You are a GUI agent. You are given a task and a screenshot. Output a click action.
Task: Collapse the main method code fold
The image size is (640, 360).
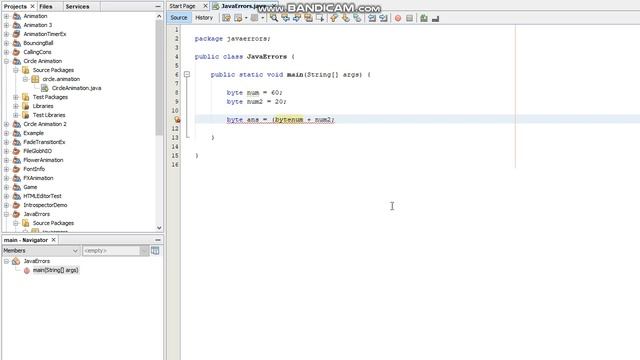coord(187,74)
